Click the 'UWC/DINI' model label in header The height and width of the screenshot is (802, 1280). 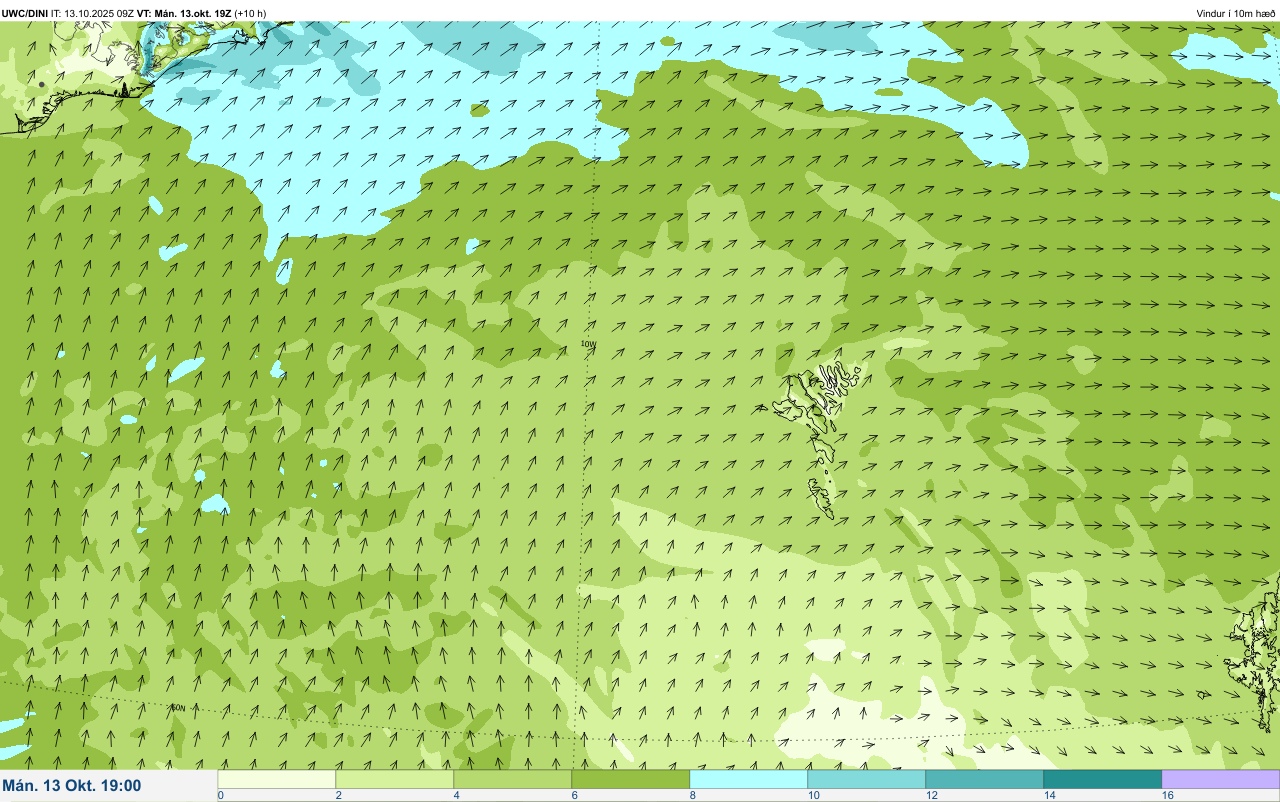(x=25, y=13)
